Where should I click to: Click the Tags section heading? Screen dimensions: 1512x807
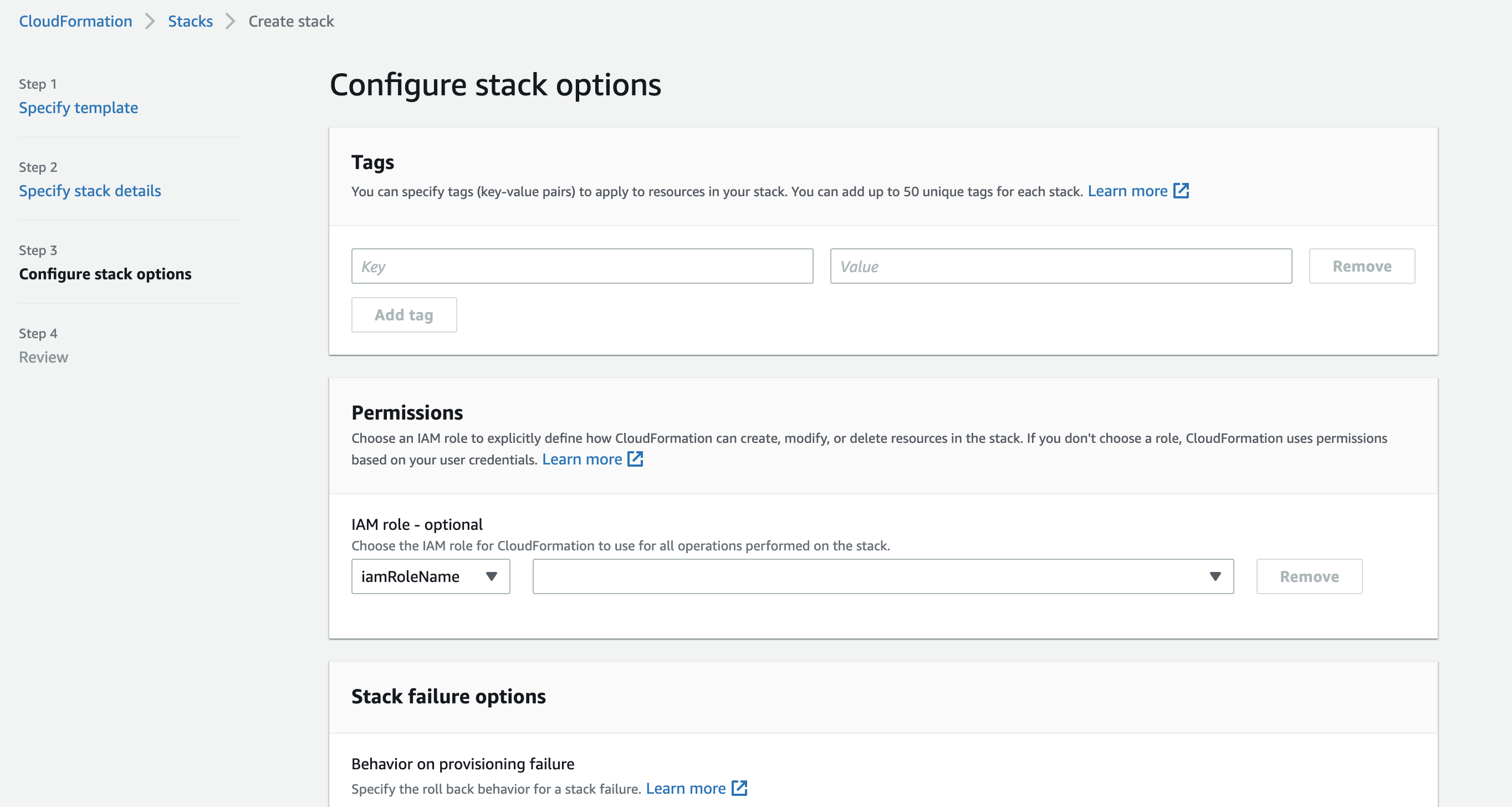pos(372,162)
